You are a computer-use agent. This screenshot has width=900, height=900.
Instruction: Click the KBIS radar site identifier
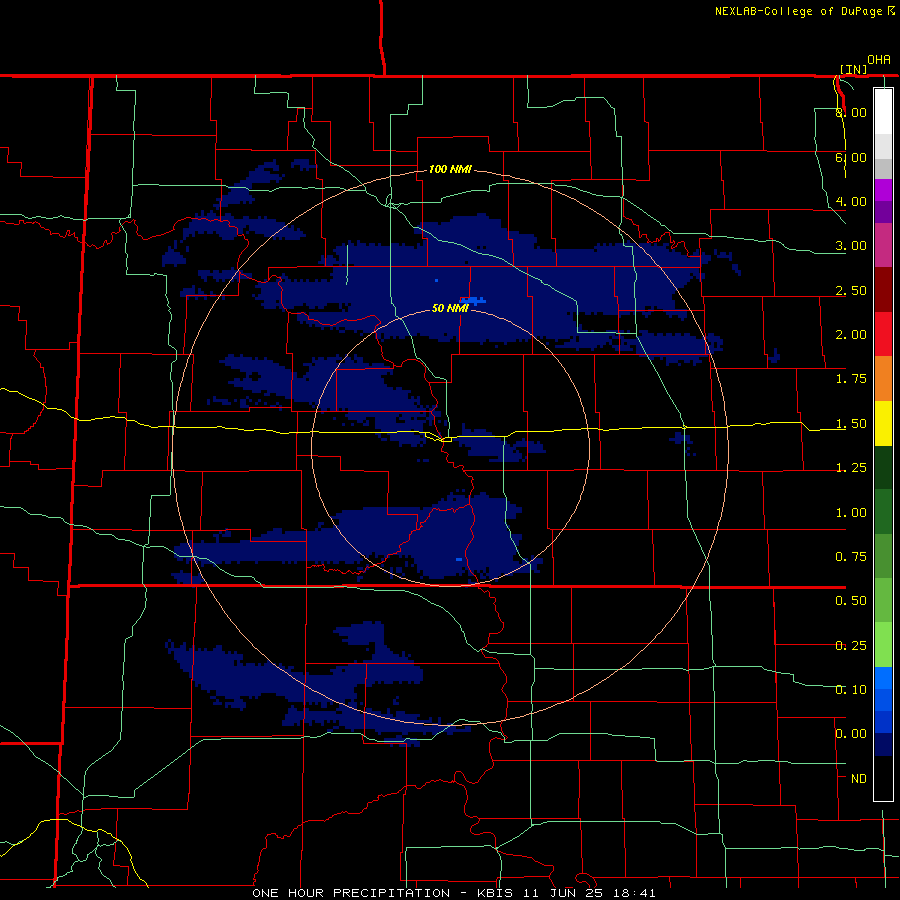click(497, 893)
